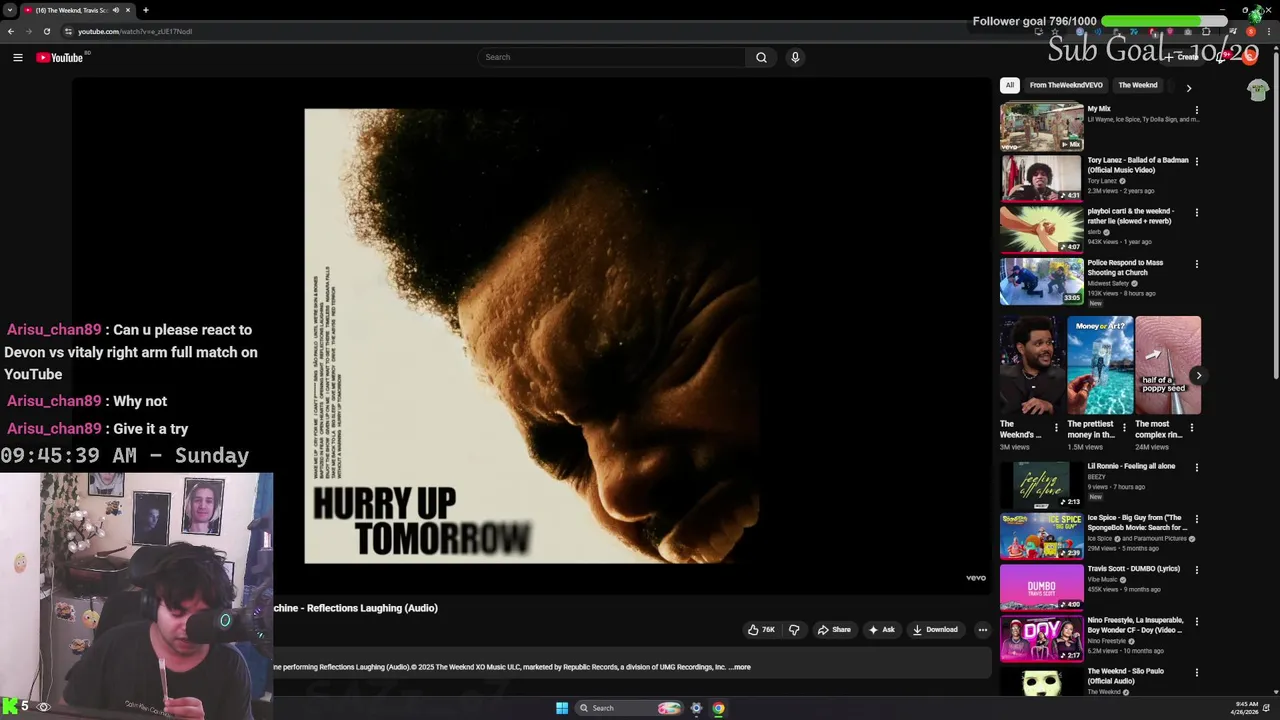This screenshot has width=1280, height=720.
Task: Mute the tab via its speaker icon
Action: [116, 10]
